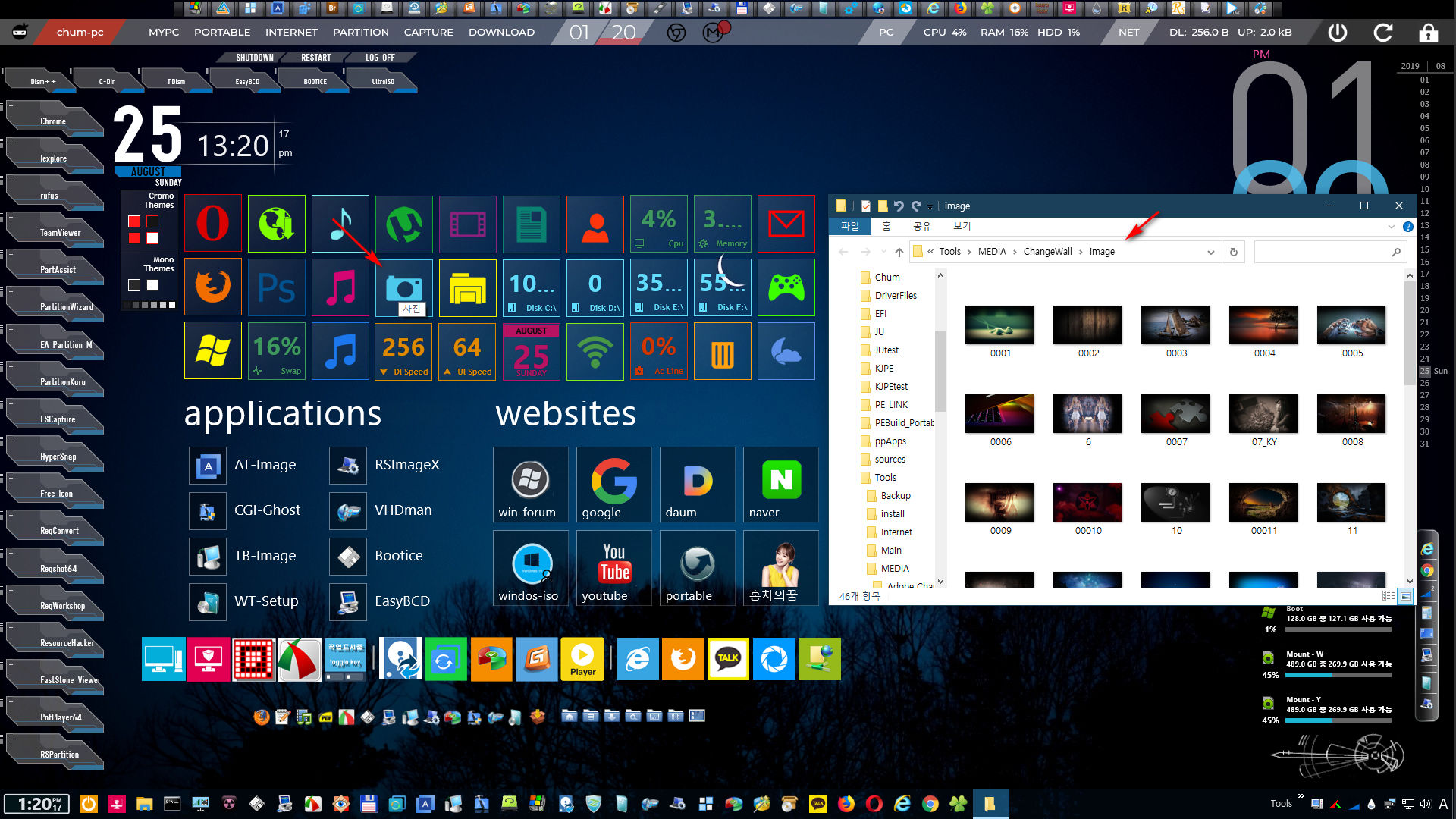Expand the Explorer ribbon chevron
This screenshot has height=819, width=1456.
[x=1391, y=226]
